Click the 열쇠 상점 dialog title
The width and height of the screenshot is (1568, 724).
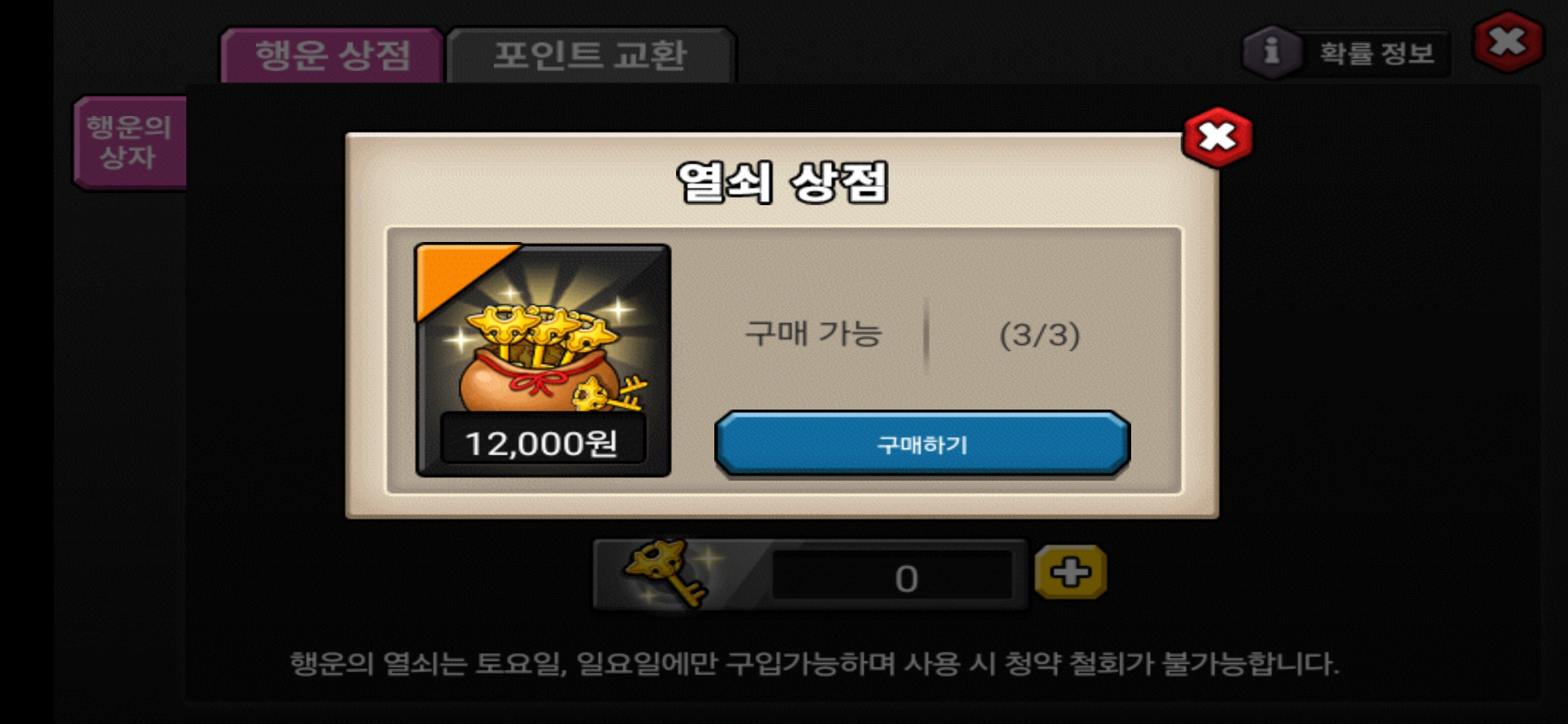(x=782, y=182)
